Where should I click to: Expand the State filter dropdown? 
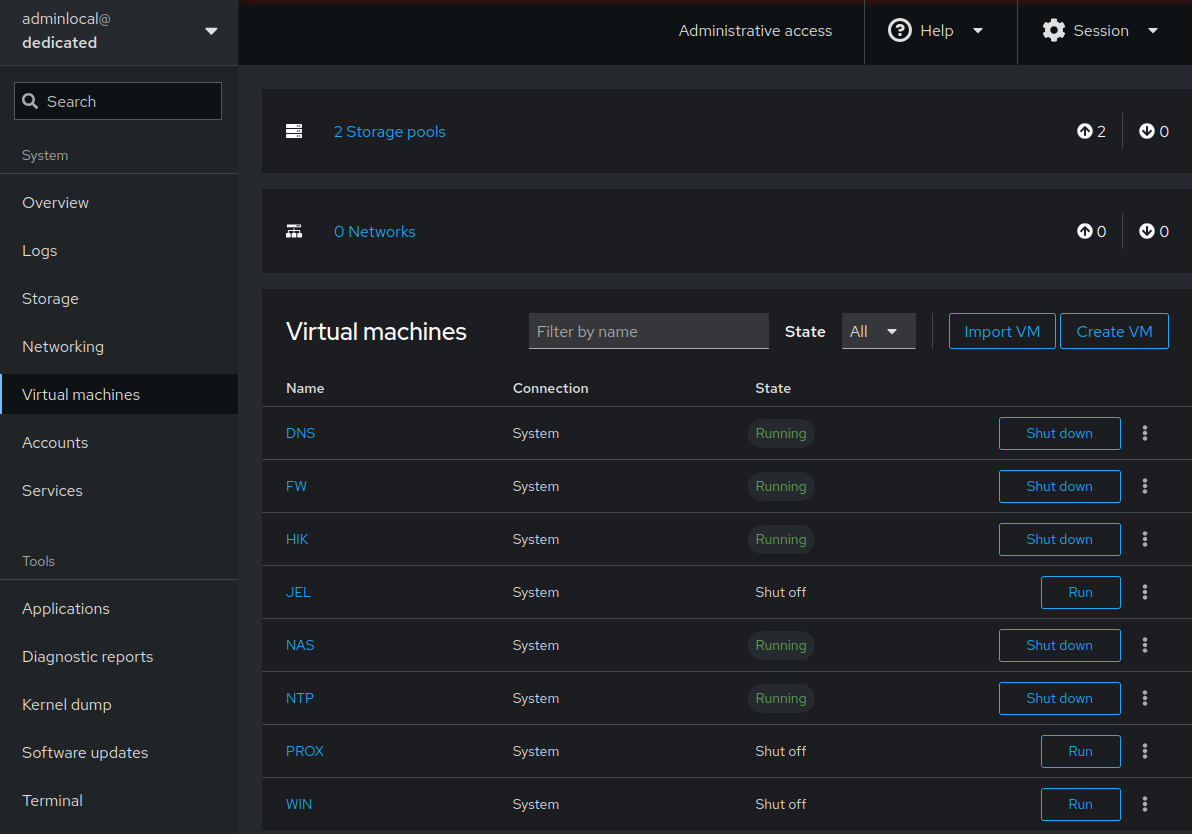pyautogui.click(x=878, y=332)
